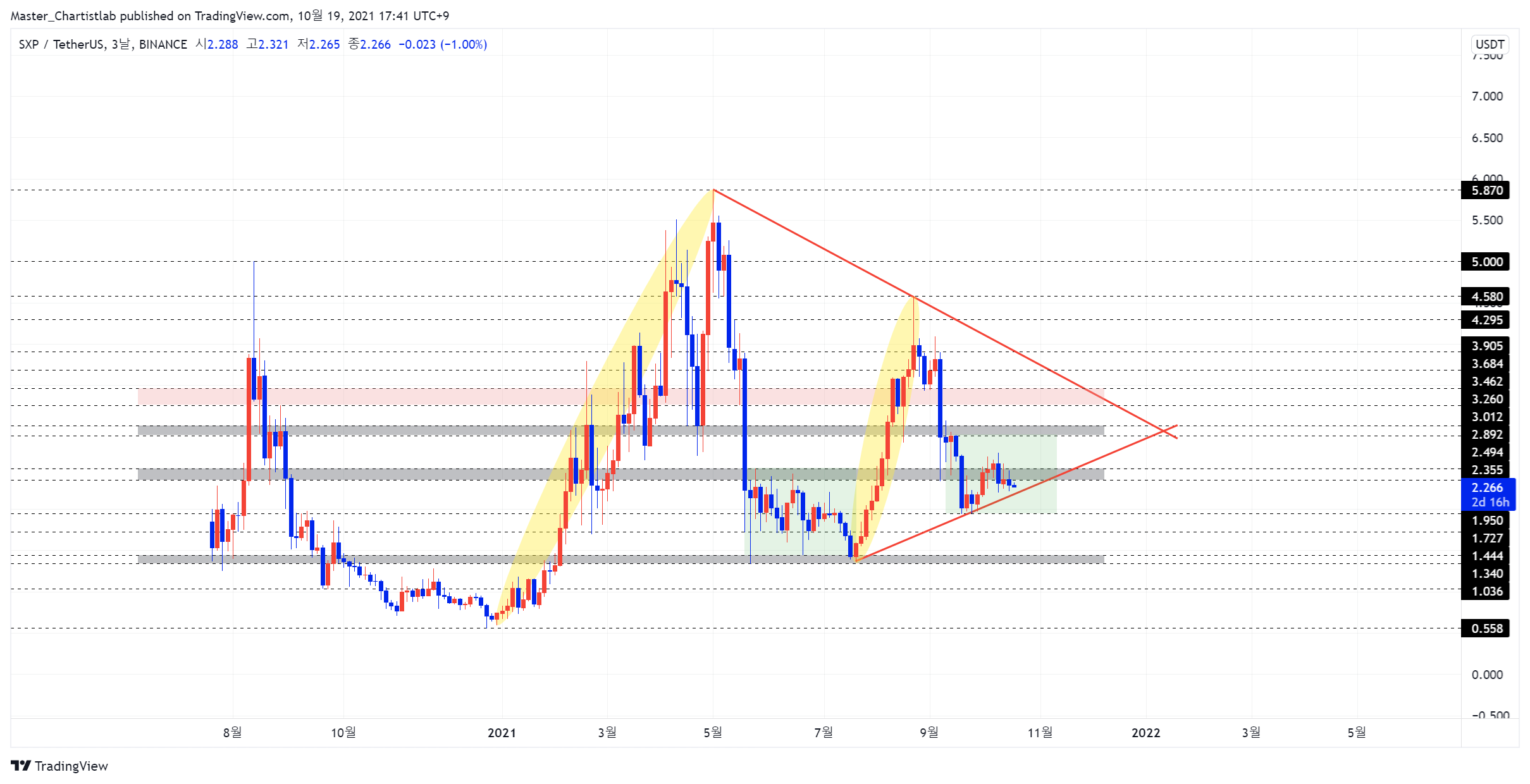The image size is (1530, 784).
Task: Click the 5.500 scale value on price axis
Action: [x=1487, y=220]
